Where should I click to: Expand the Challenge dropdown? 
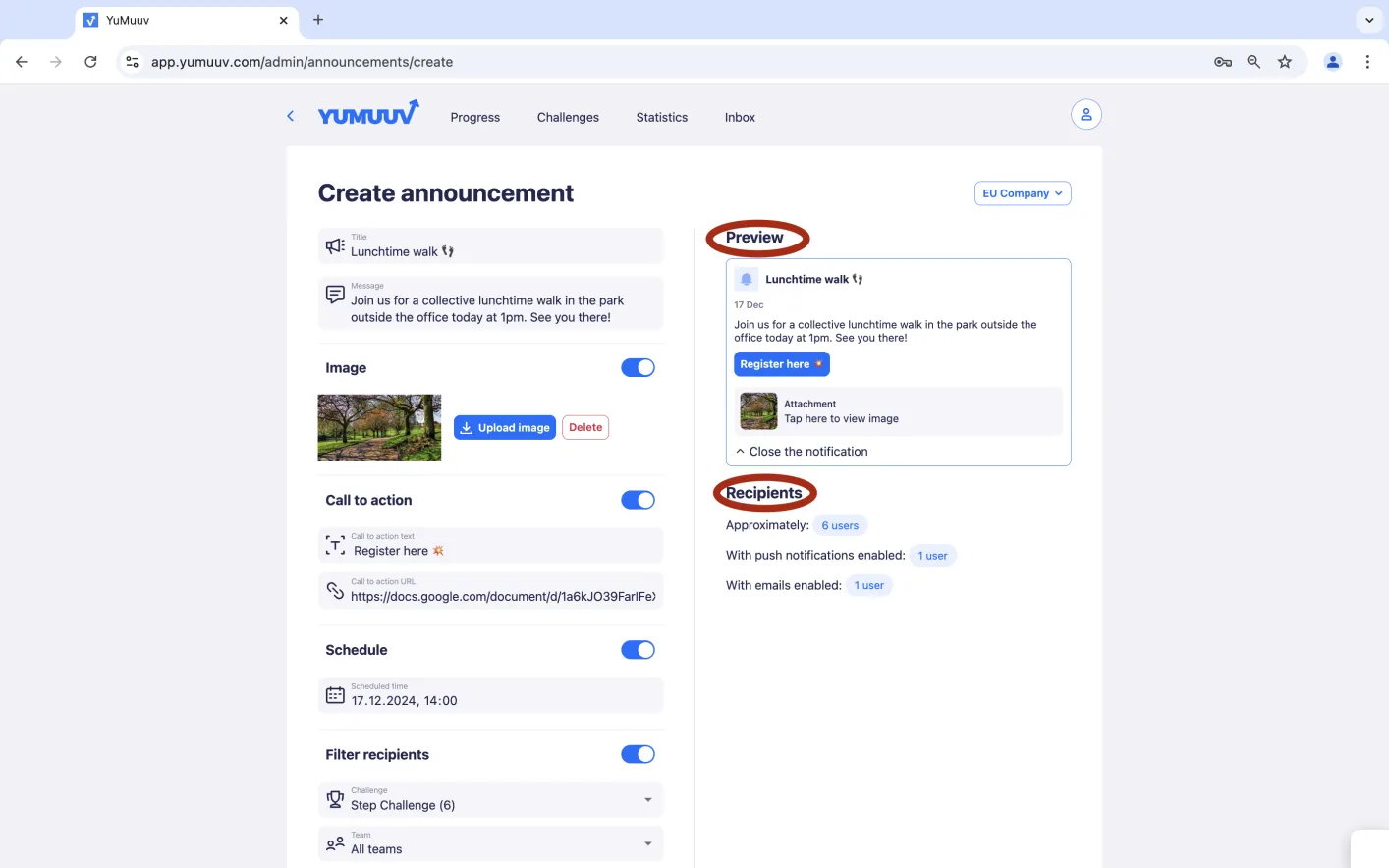[491, 799]
